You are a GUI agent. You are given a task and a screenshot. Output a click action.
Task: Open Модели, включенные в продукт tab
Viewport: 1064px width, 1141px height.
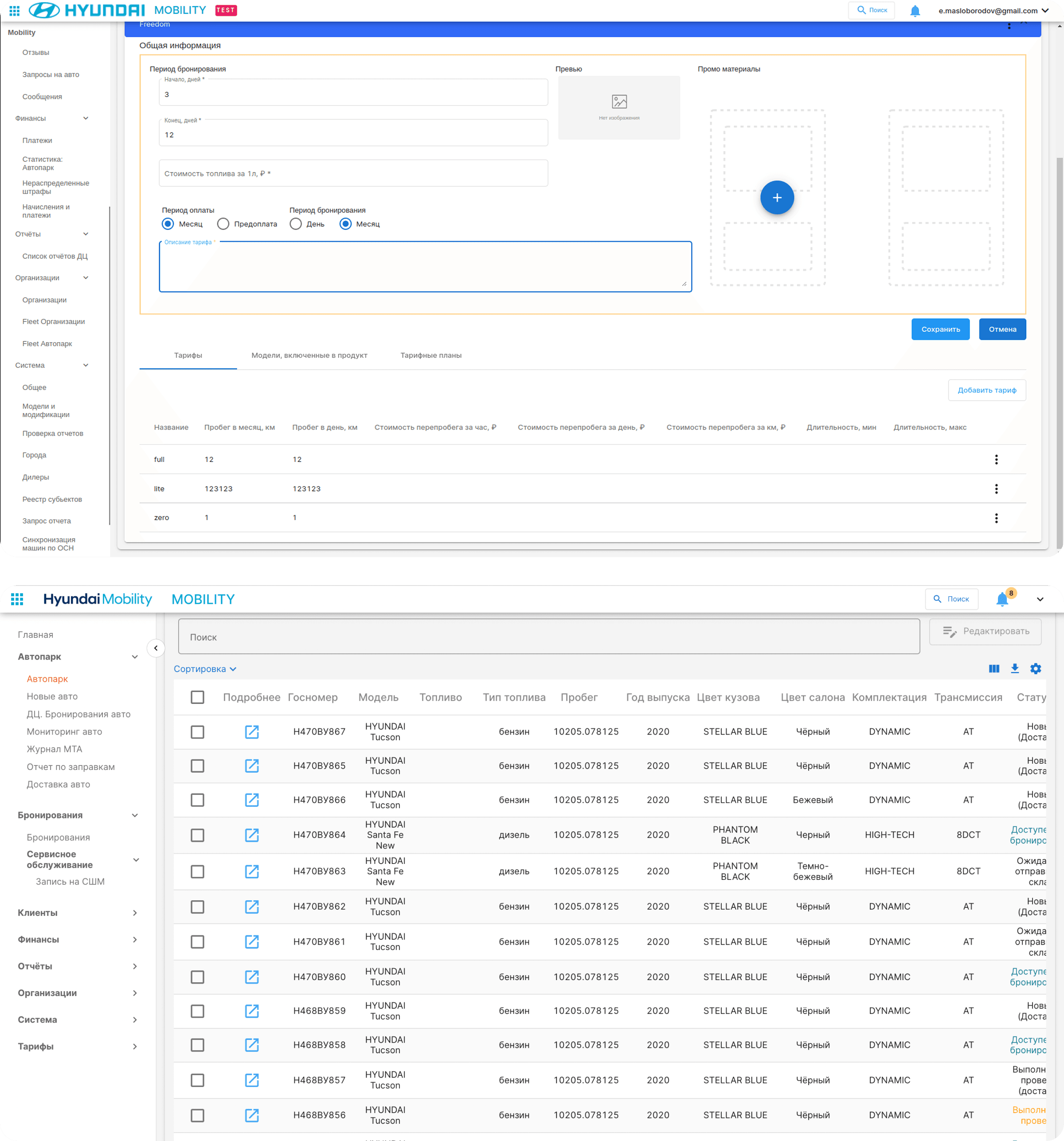coord(309,355)
